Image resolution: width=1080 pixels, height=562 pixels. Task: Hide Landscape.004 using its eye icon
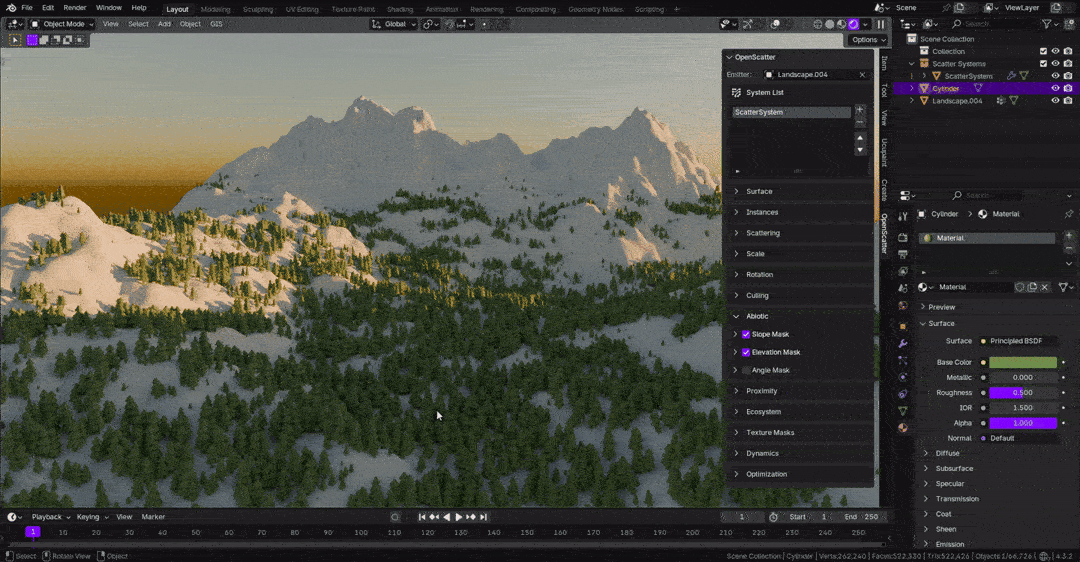click(1055, 101)
